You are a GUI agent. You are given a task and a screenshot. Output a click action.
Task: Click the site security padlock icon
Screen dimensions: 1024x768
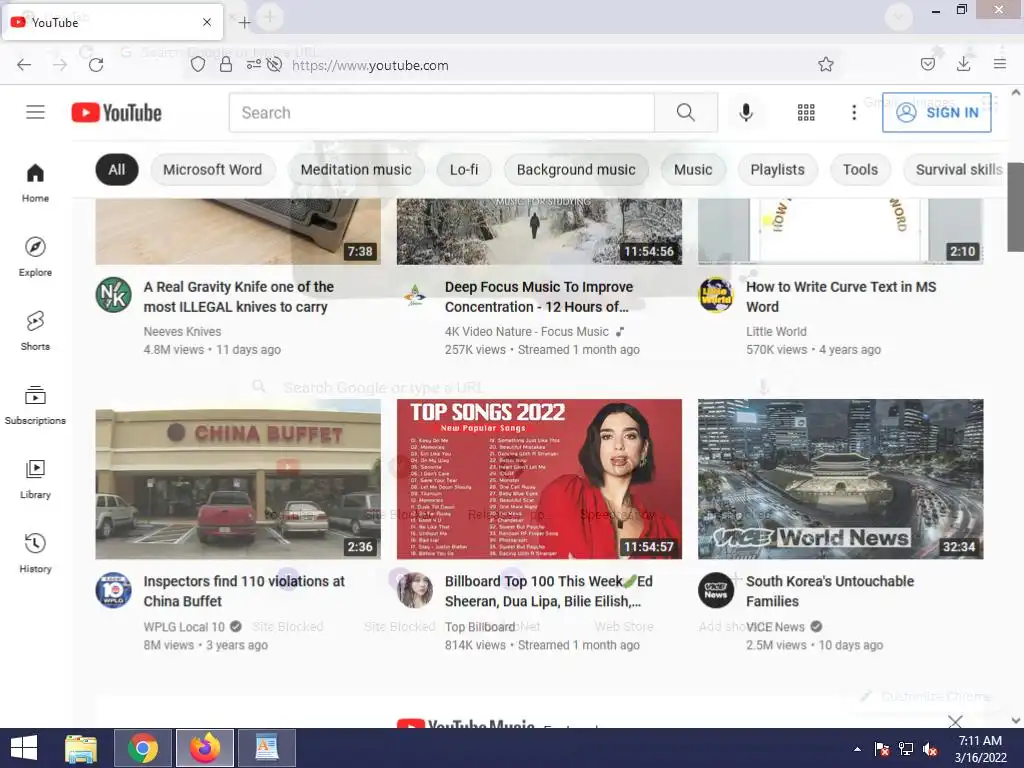(x=226, y=65)
